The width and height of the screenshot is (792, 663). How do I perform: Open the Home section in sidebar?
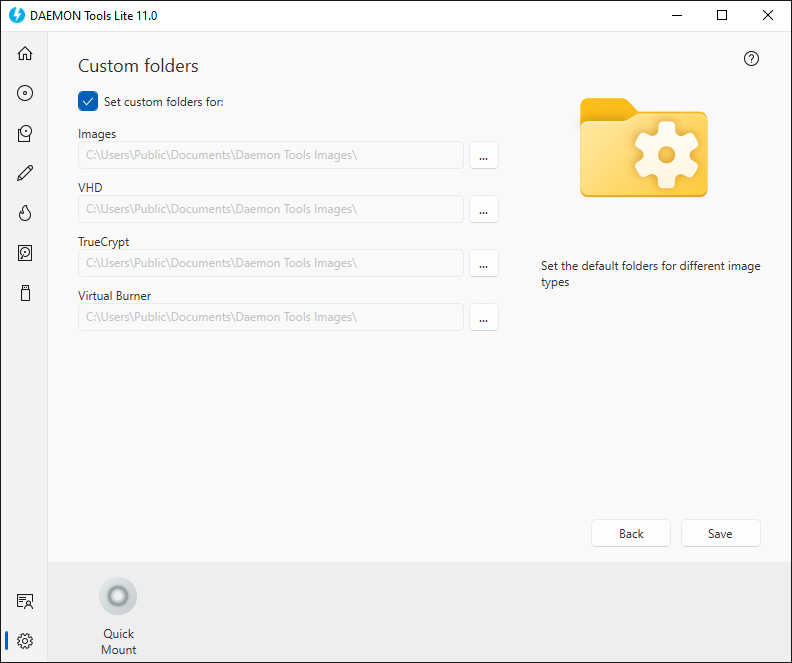(25, 54)
